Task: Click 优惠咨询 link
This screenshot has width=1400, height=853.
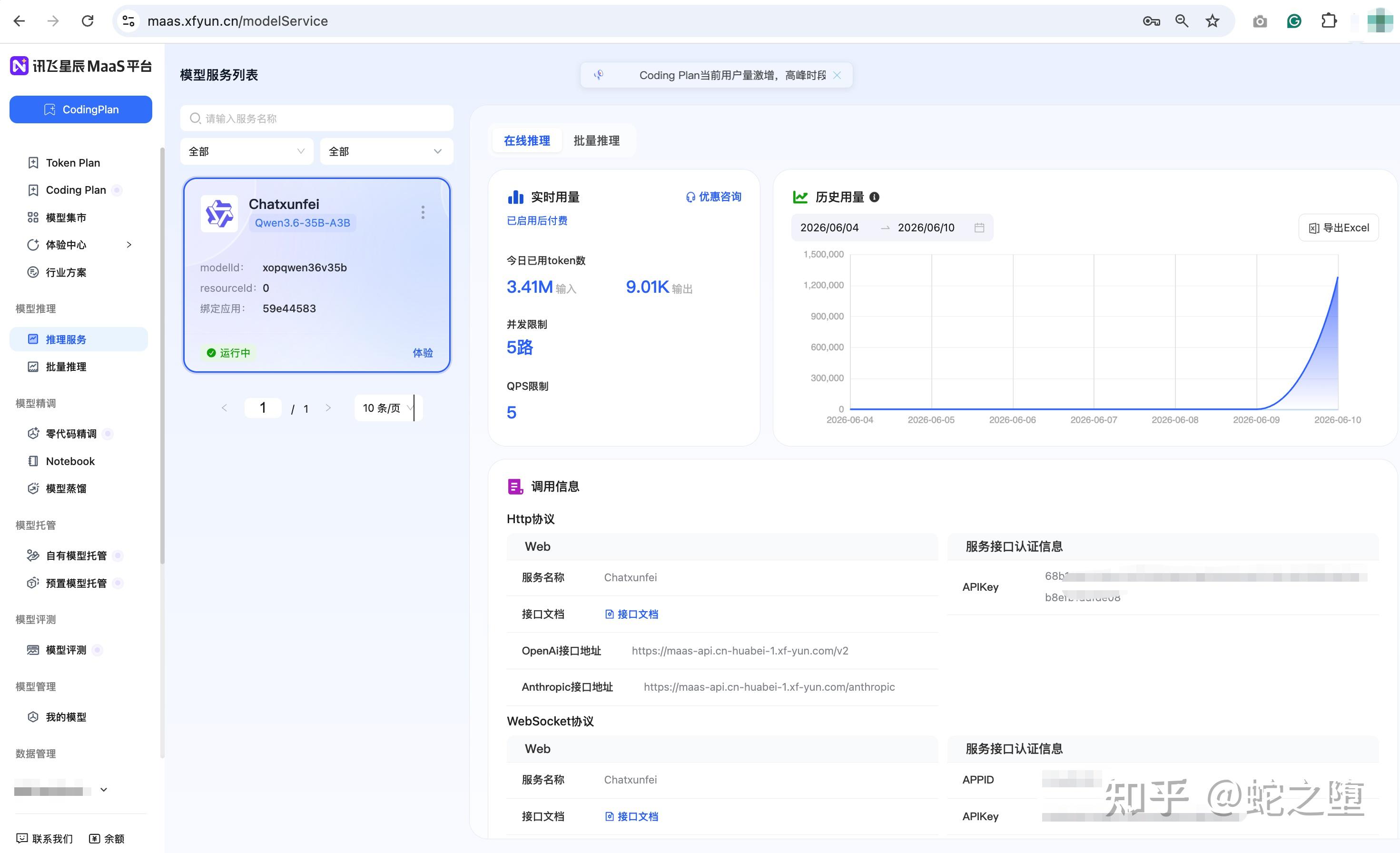Action: pos(714,197)
